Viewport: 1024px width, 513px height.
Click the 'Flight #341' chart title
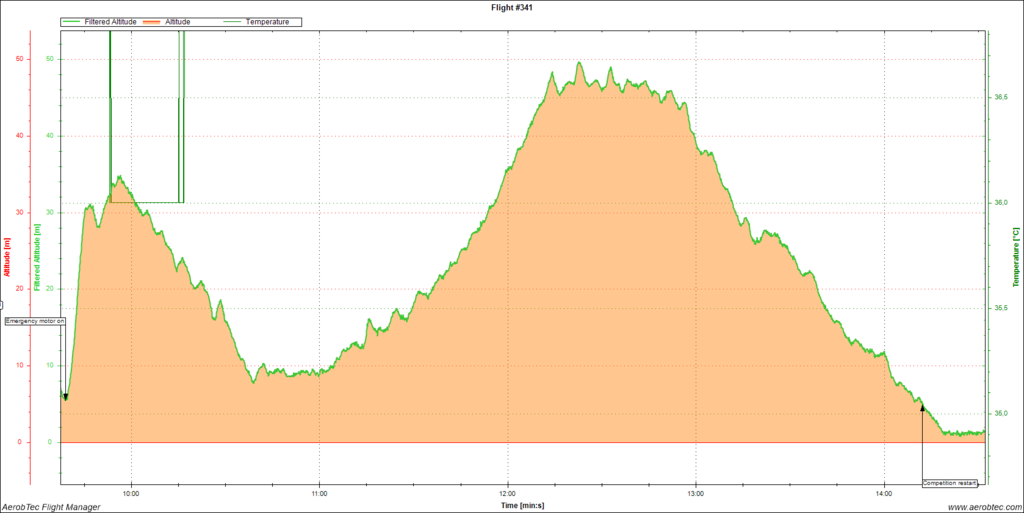511,6
